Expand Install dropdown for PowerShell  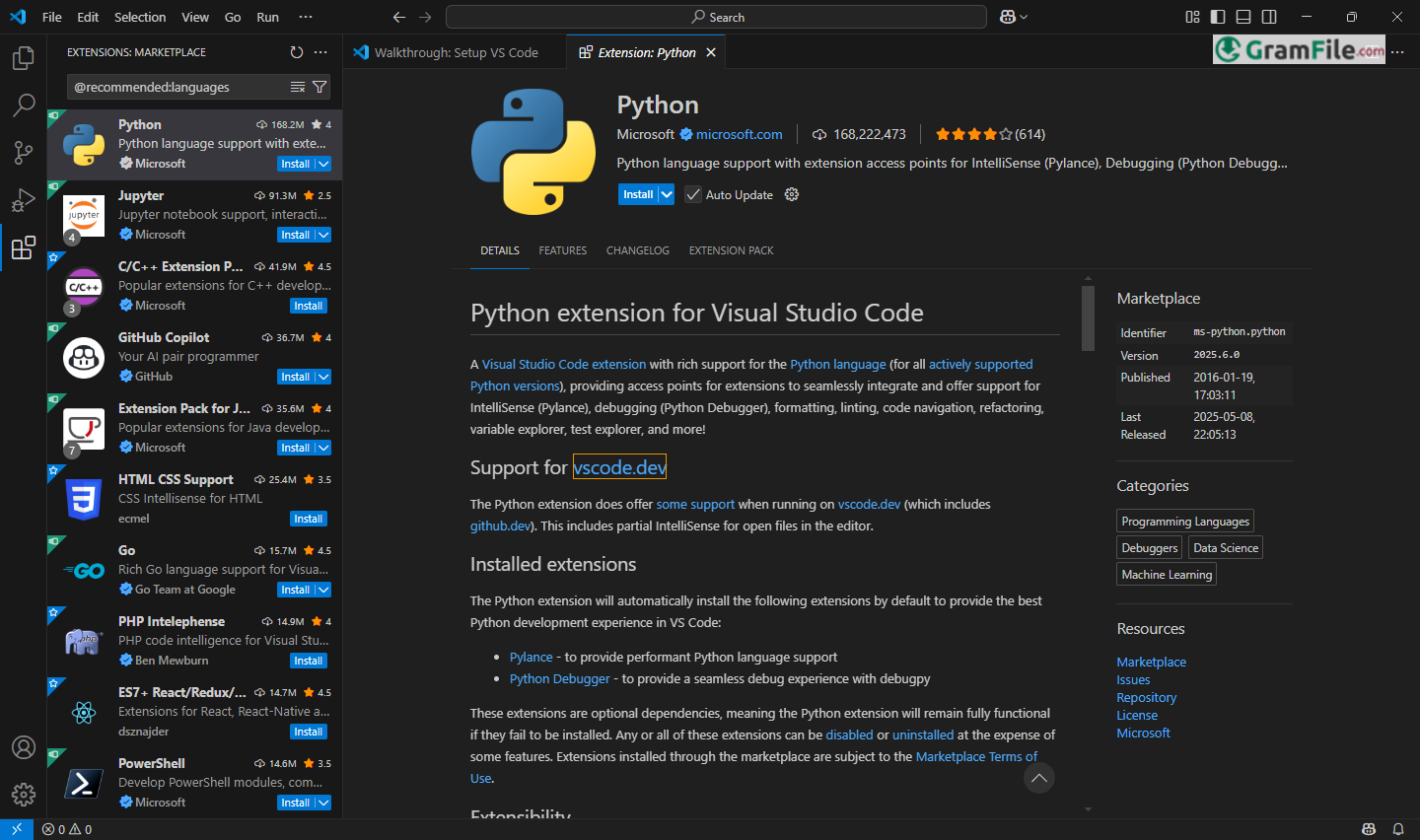323,803
